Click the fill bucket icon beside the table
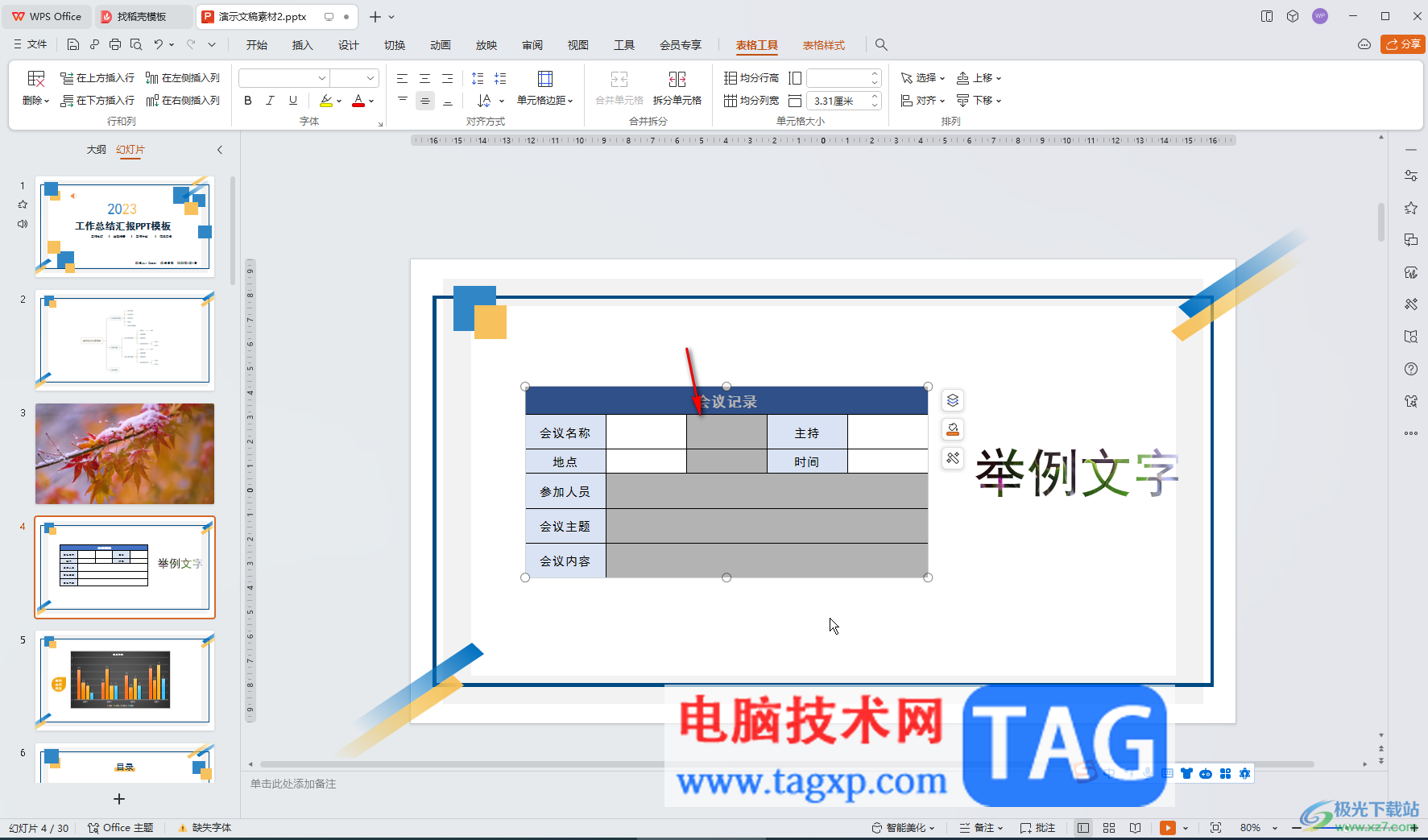The image size is (1428, 840). pos(953,429)
